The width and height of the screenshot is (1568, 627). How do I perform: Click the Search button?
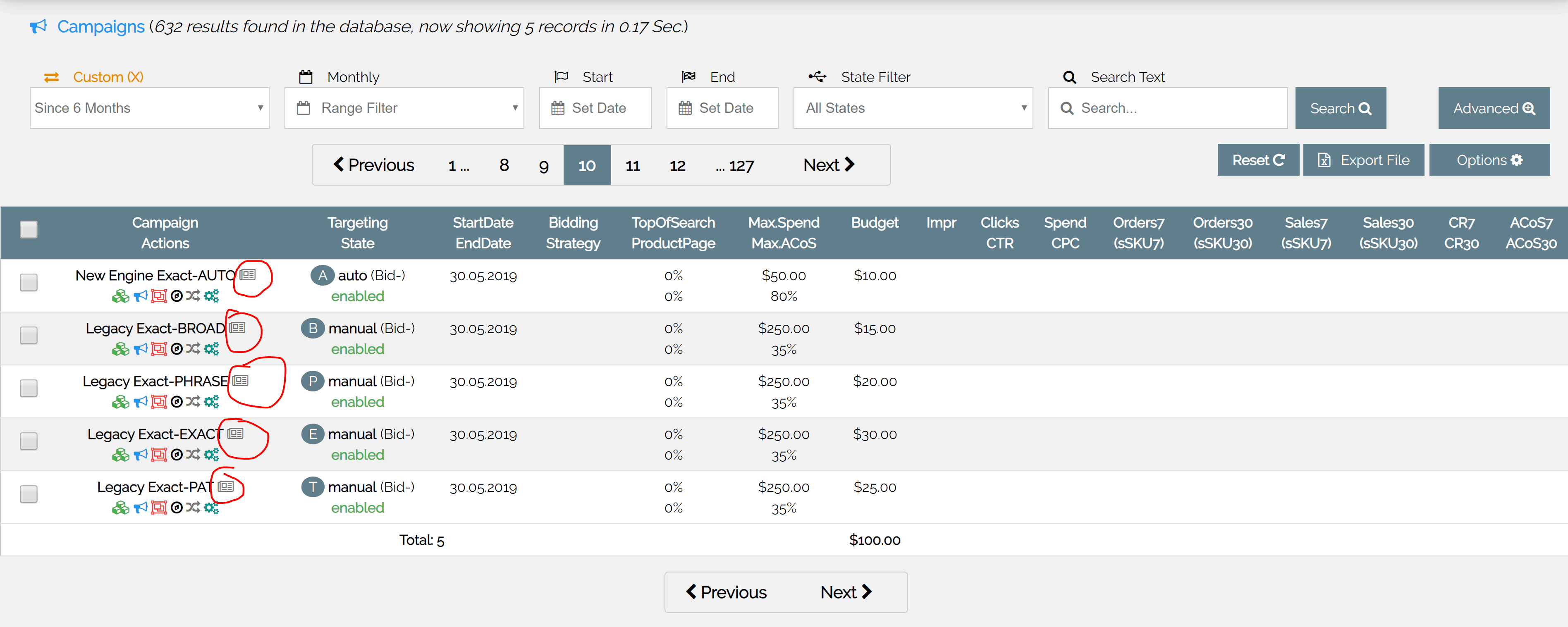tap(1340, 108)
